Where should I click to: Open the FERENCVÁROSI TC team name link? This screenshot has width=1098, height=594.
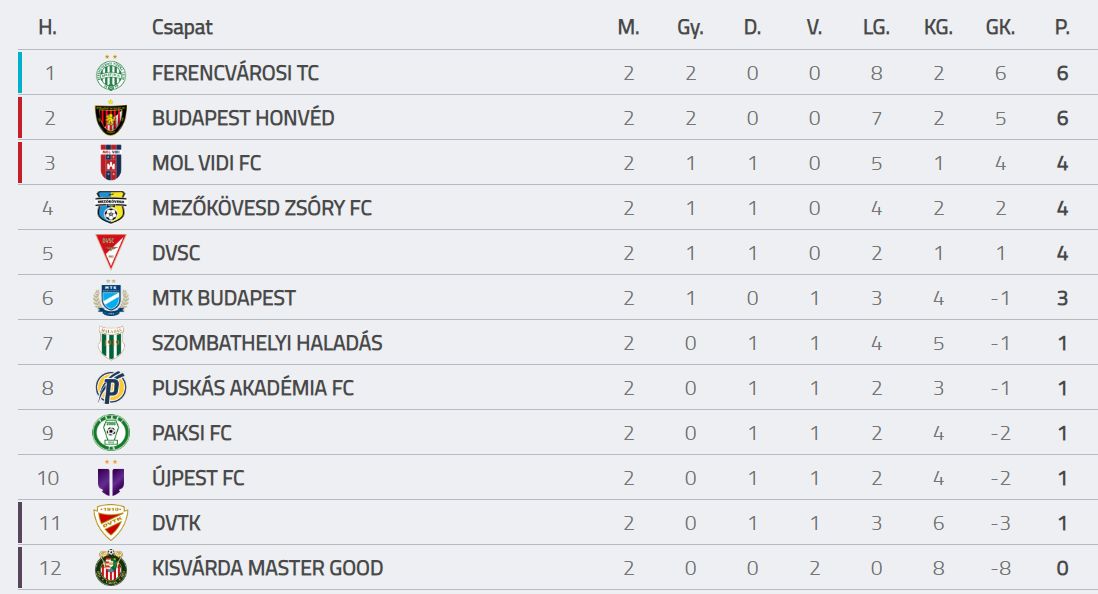click(235, 73)
